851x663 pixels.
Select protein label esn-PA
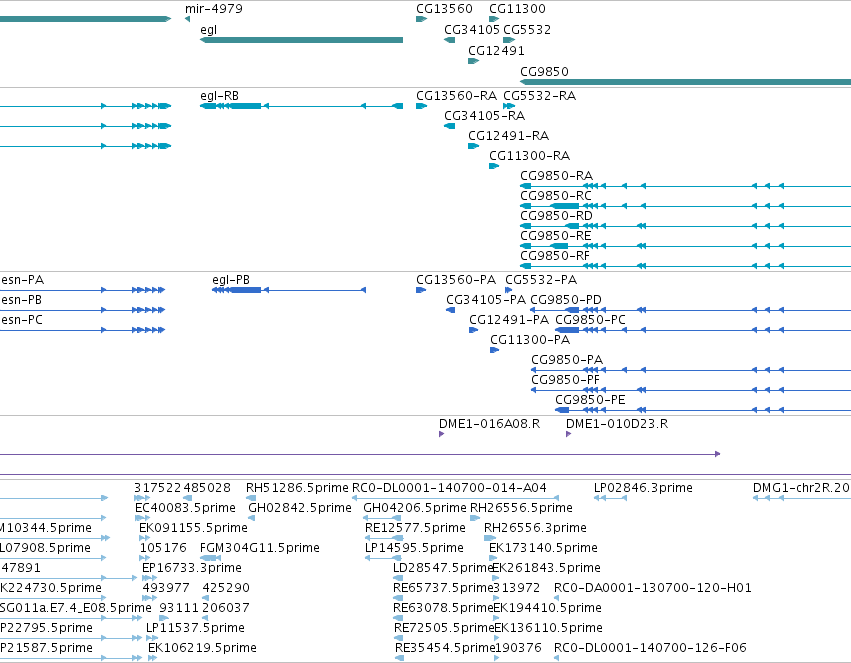22,280
